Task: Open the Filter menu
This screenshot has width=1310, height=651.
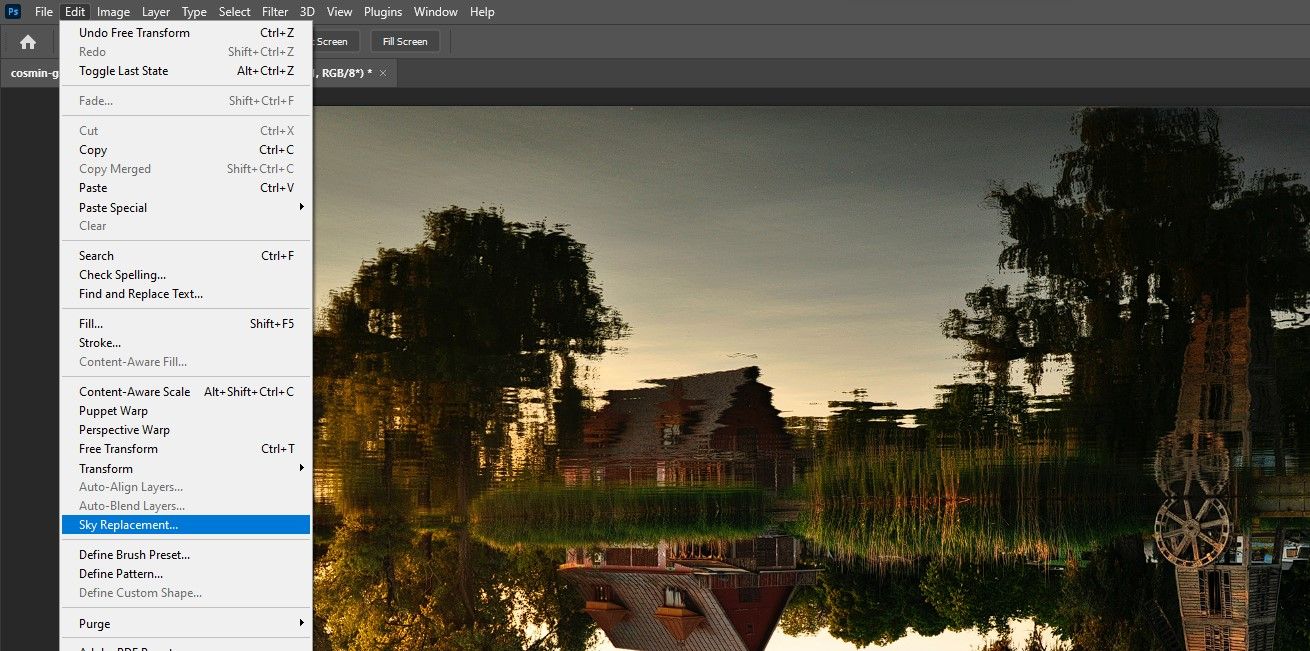Action: [x=275, y=12]
